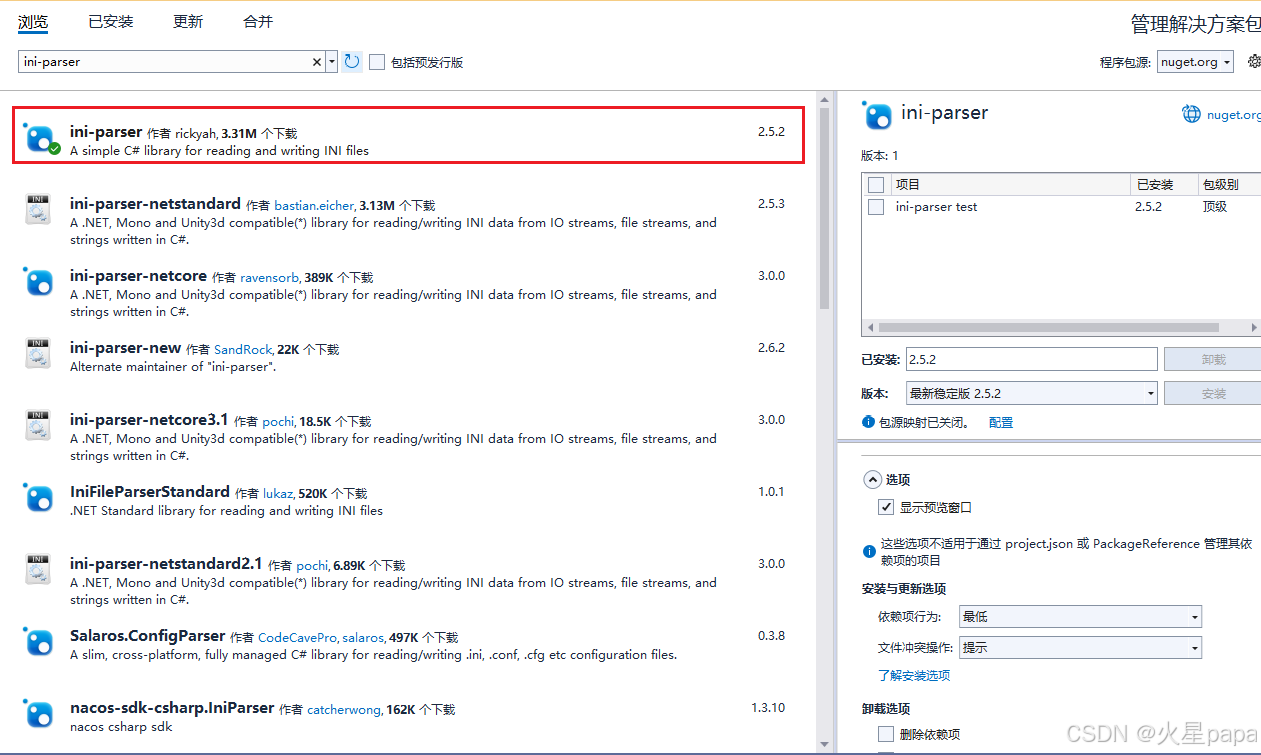Open the 程序包源 nuget.org dropdown

[x=1195, y=62]
